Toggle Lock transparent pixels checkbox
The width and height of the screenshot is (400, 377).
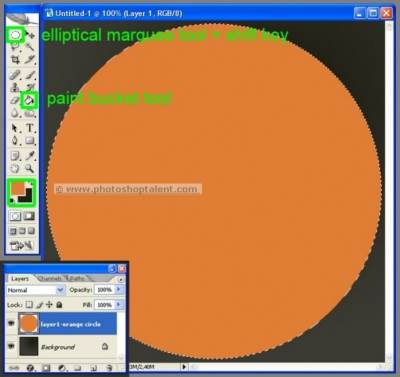(x=29, y=305)
